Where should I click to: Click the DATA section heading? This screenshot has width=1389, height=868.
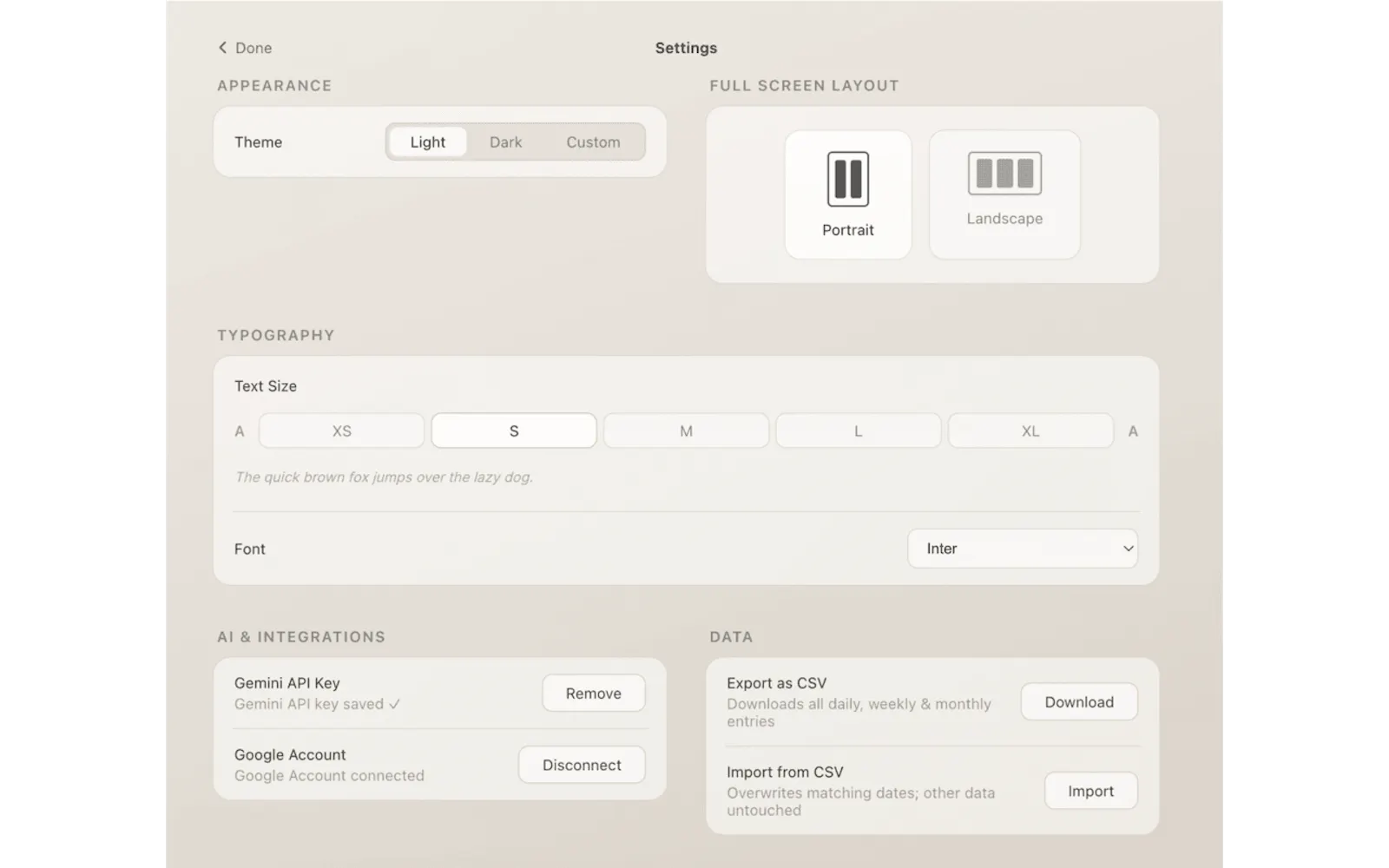731,637
